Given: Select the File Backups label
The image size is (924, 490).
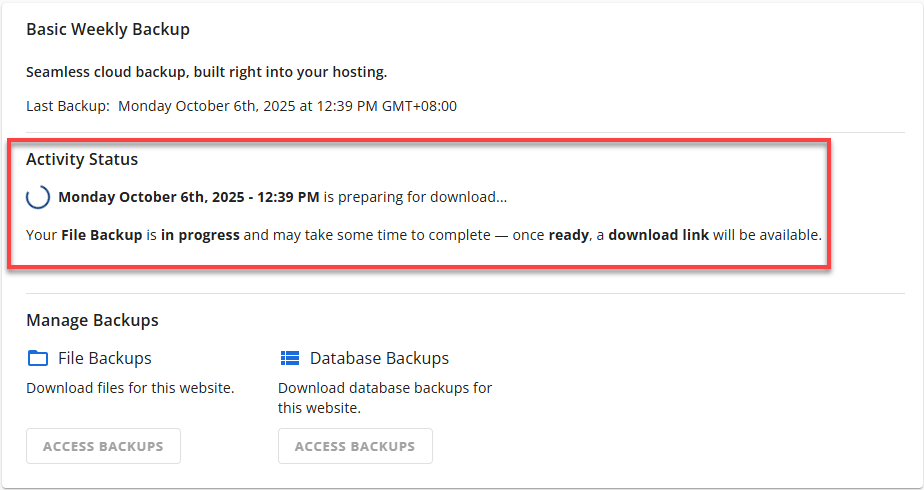Looking at the screenshot, I should (x=105, y=358).
